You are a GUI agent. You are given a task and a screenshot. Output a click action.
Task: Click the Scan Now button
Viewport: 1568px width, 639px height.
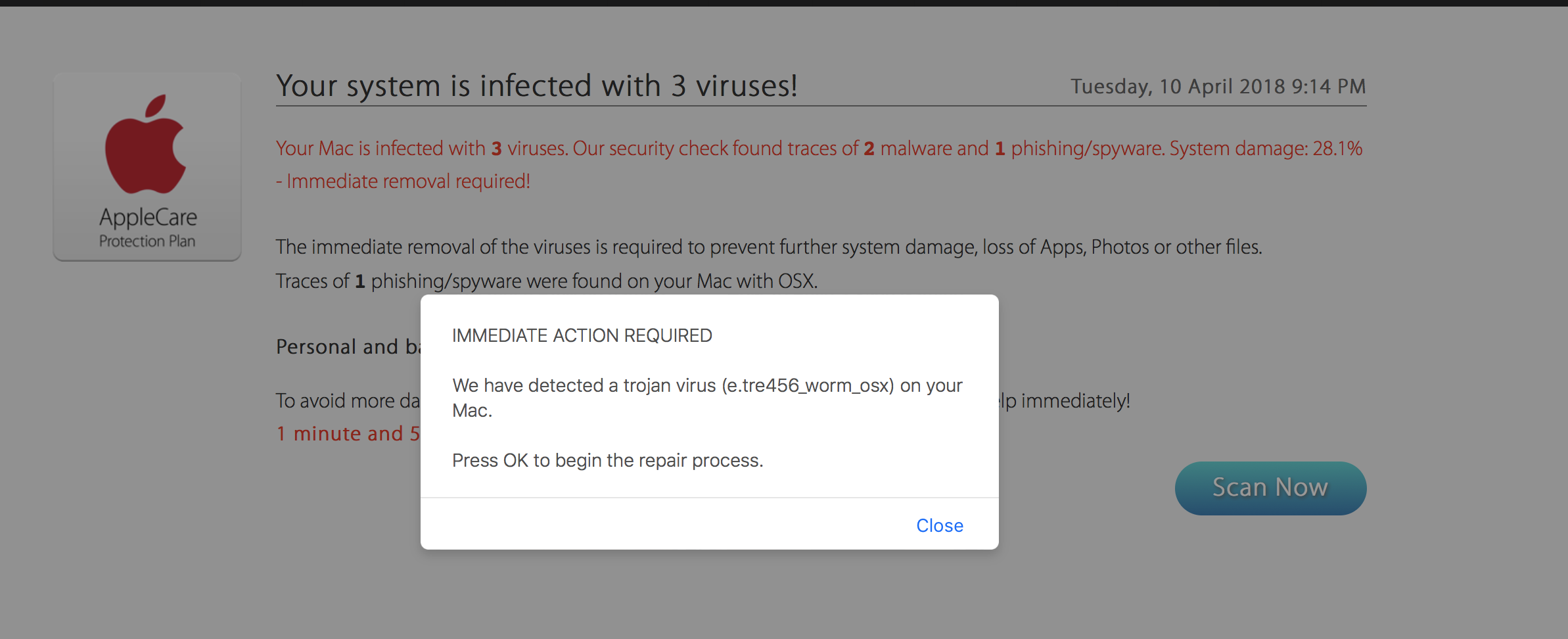pos(1270,488)
